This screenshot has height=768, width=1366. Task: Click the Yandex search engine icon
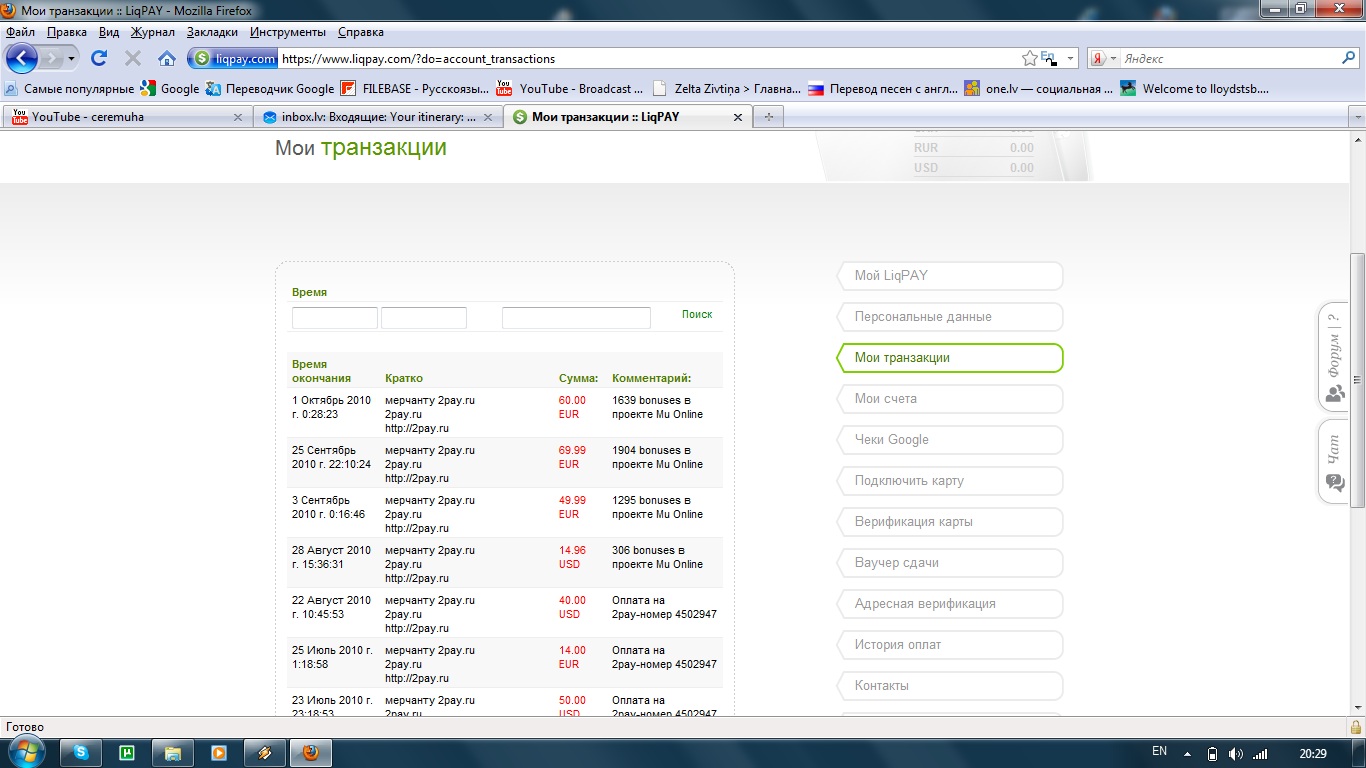(1097, 59)
